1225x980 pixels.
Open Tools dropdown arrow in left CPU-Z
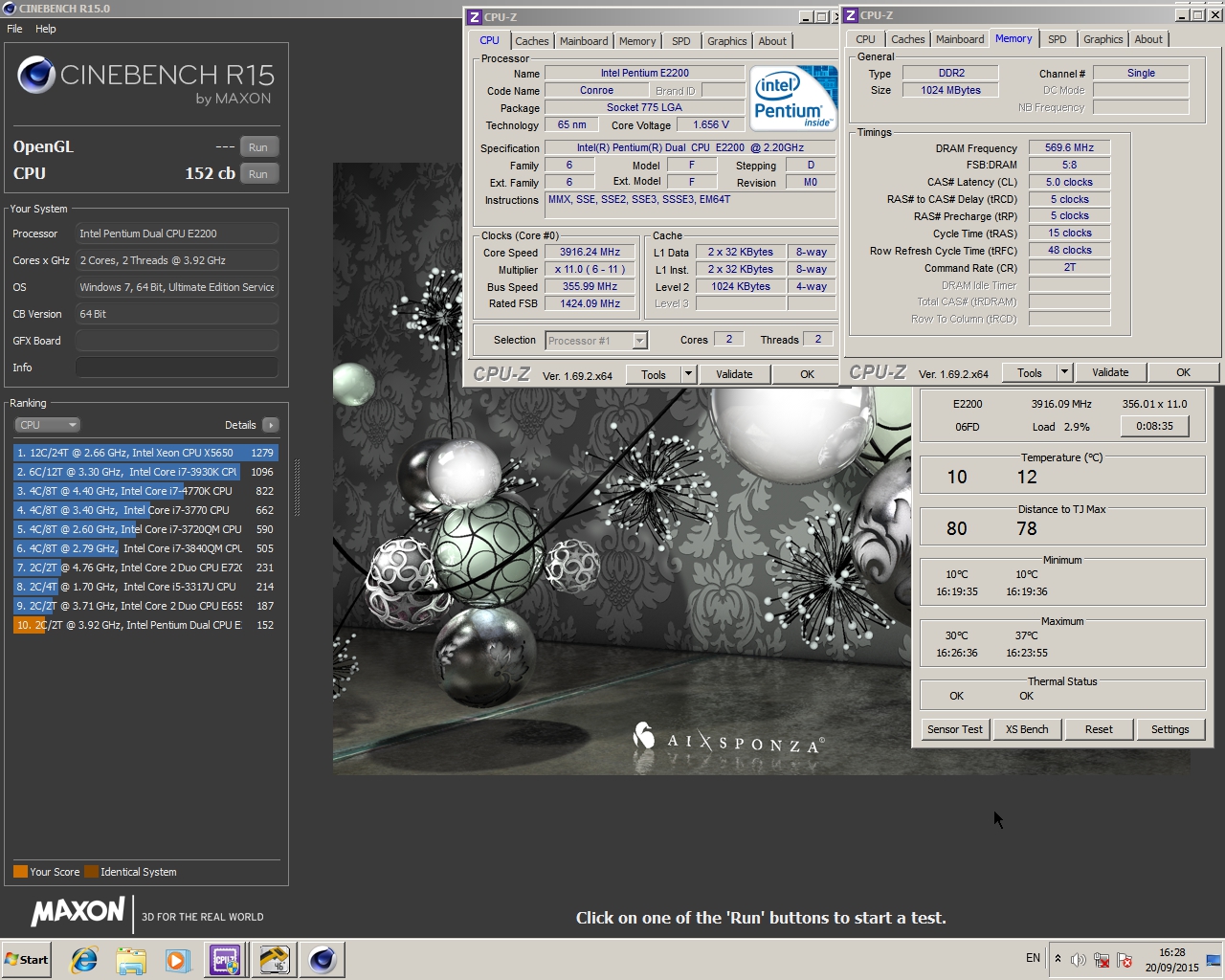point(688,375)
